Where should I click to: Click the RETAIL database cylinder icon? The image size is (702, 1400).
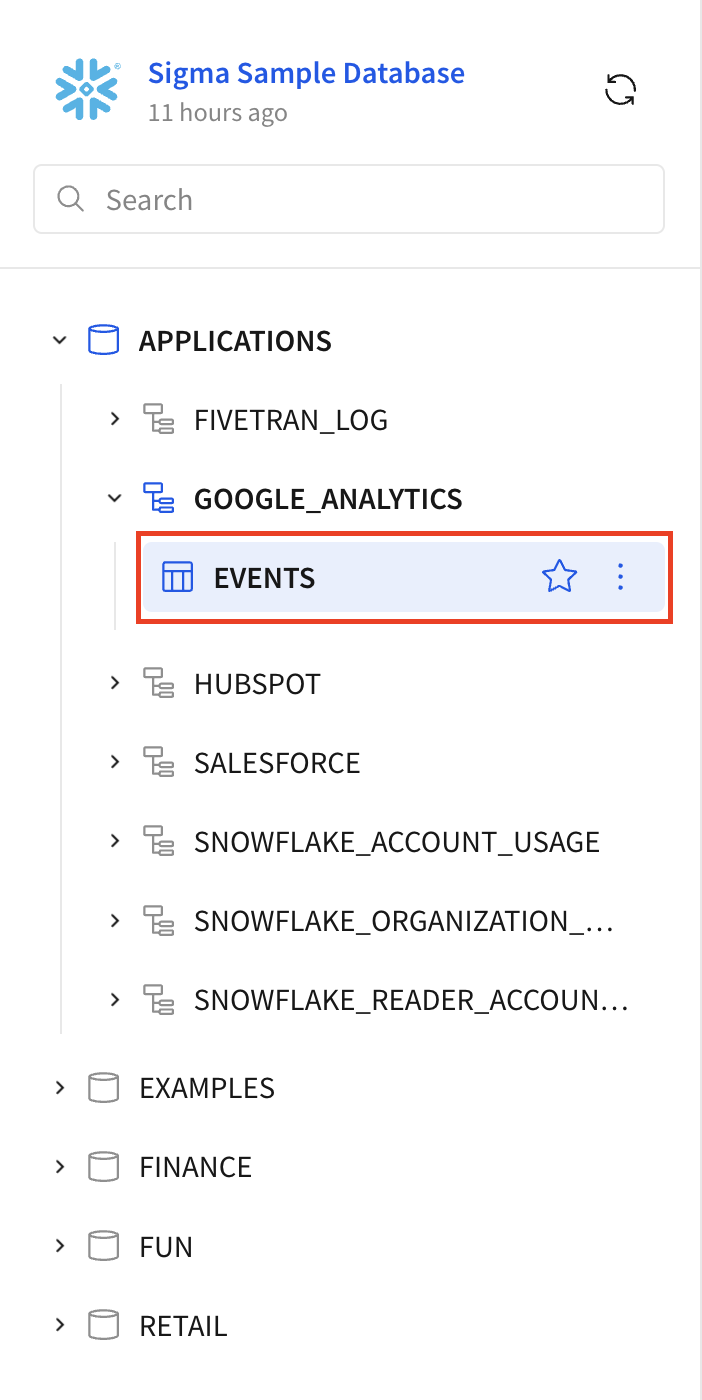click(103, 1326)
